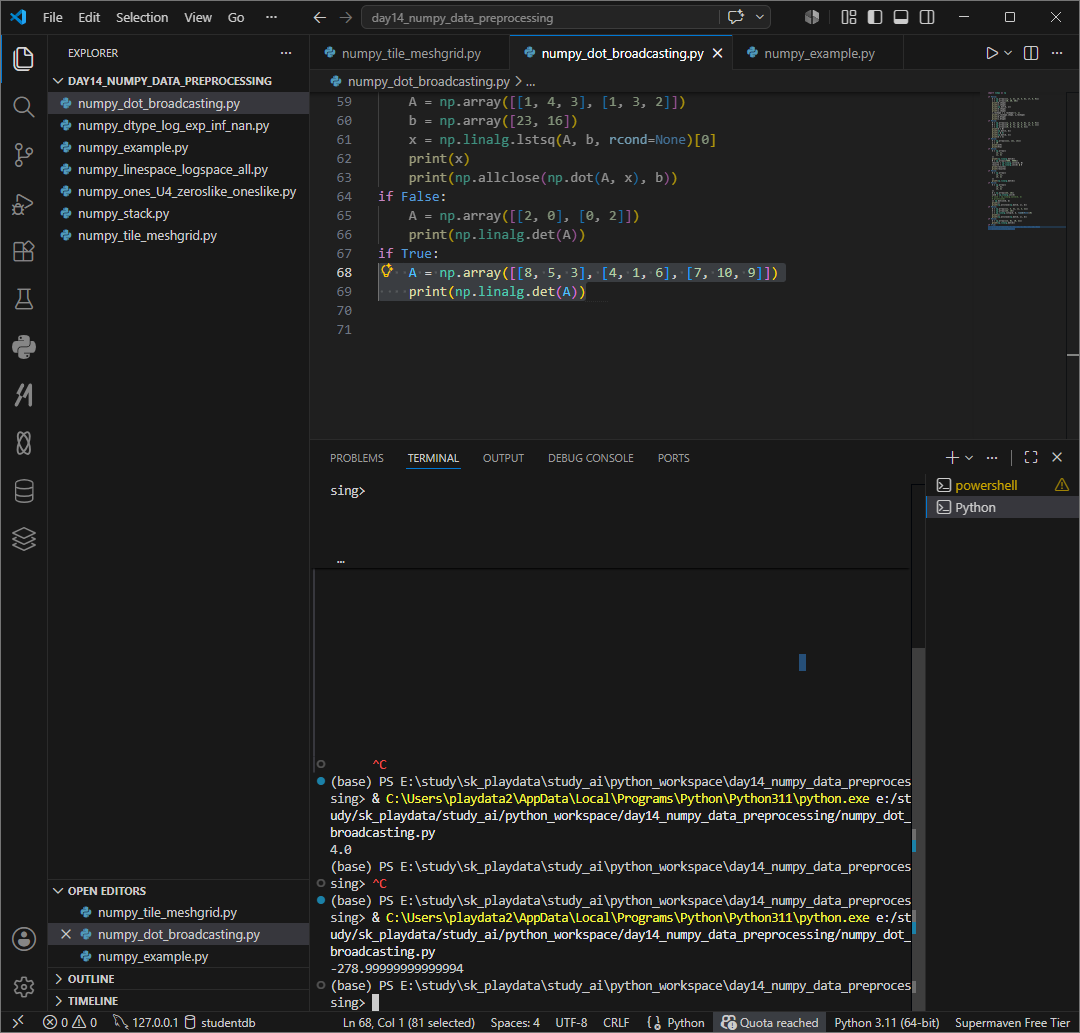Click the title bar command center search box
Image resolution: width=1080 pixels, height=1033 pixels.
[540, 17]
